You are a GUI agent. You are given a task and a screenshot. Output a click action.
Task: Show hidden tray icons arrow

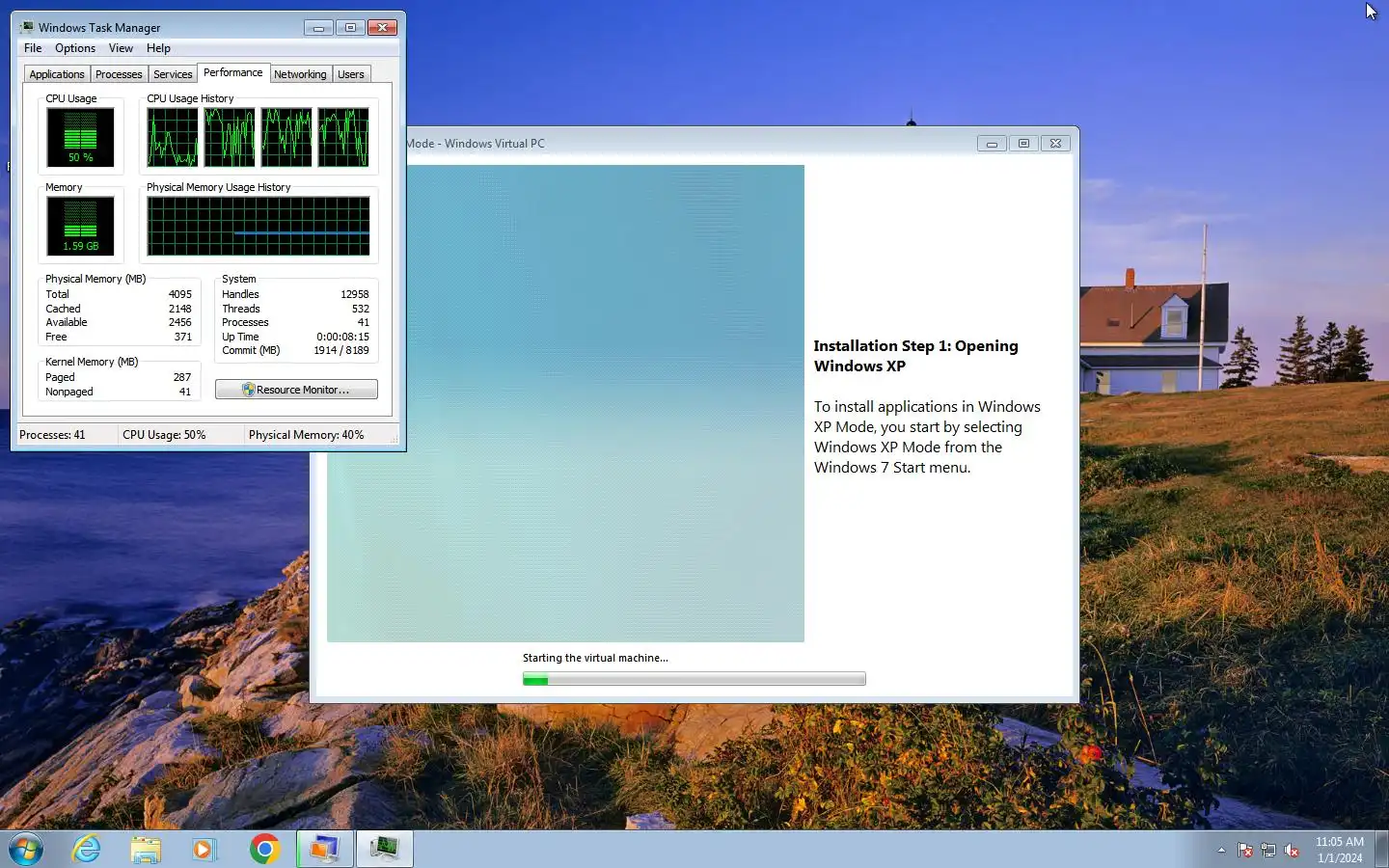(x=1221, y=850)
